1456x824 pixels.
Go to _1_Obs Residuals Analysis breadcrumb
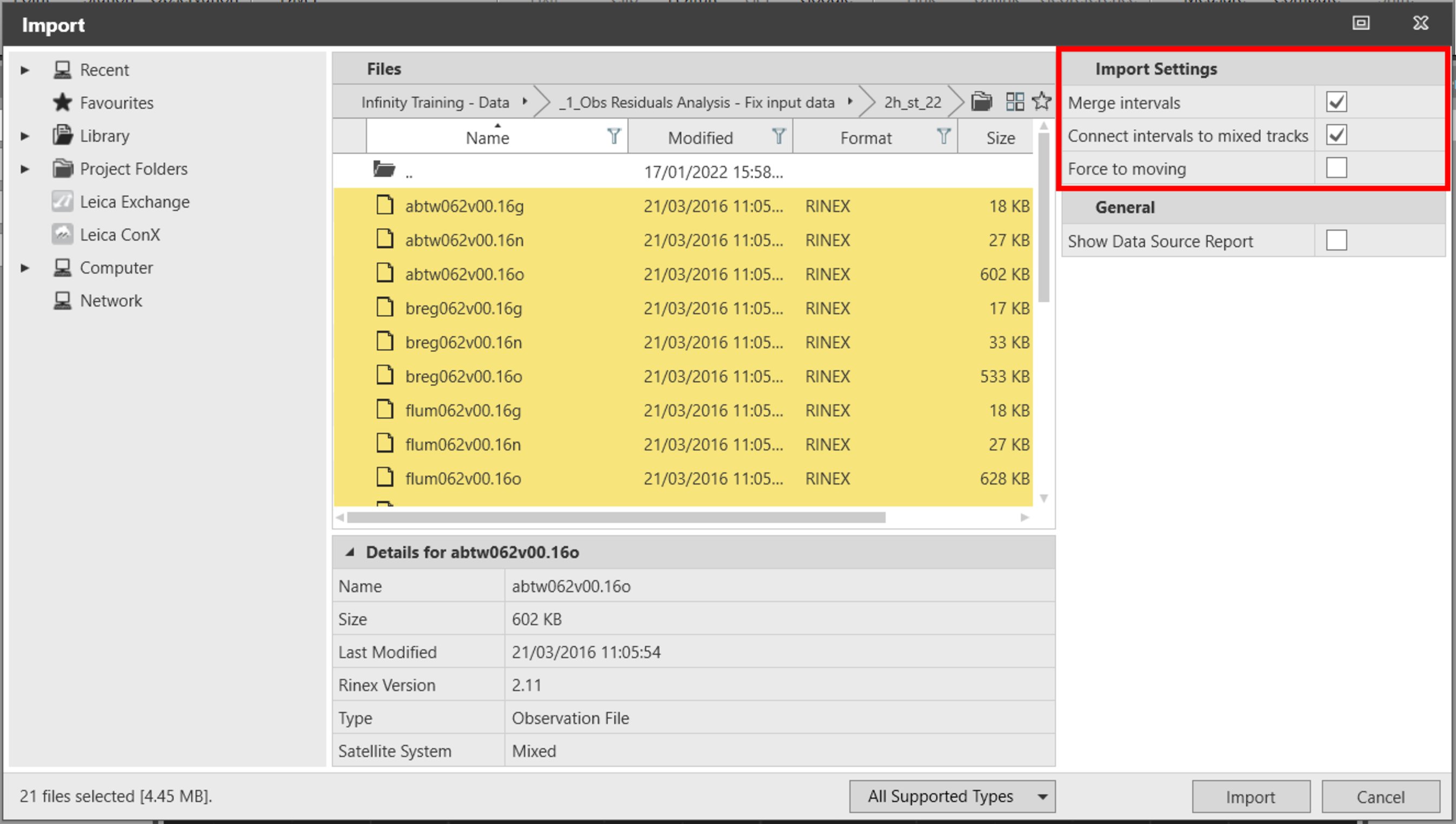point(696,102)
